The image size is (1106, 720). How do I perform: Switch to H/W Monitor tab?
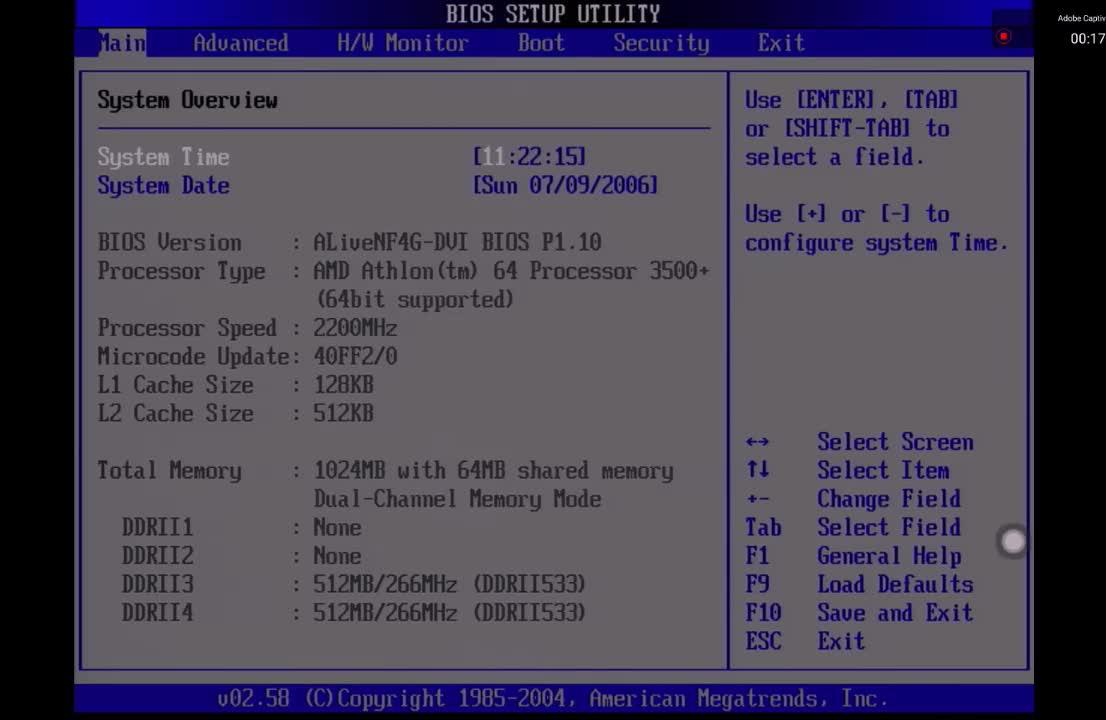tap(402, 43)
